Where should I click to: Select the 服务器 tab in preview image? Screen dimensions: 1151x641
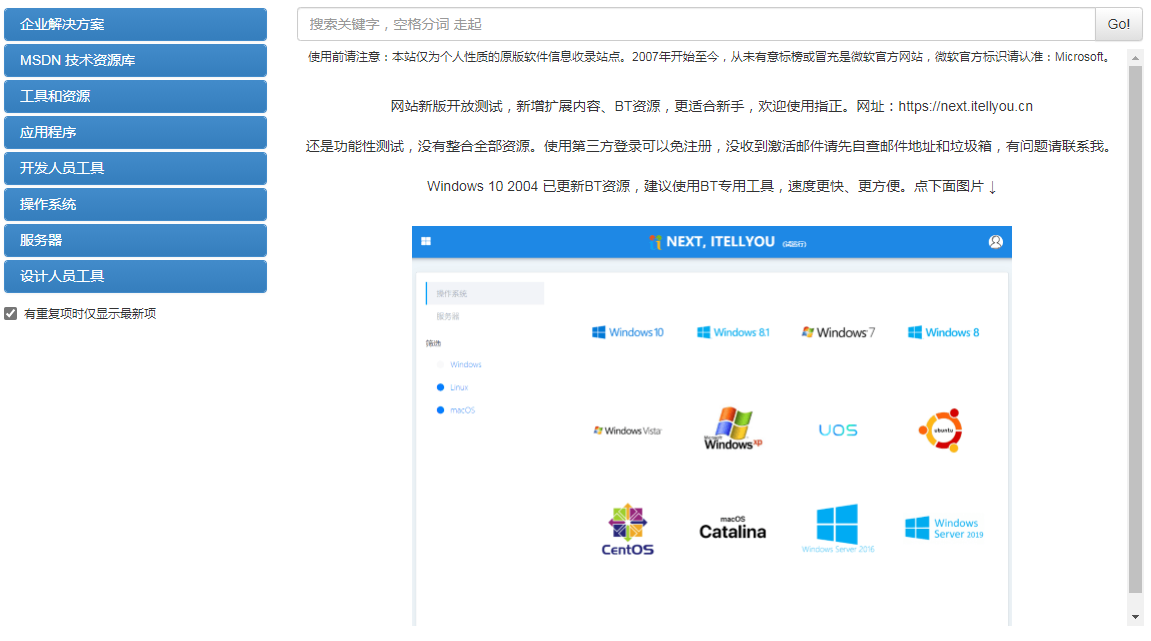448,316
